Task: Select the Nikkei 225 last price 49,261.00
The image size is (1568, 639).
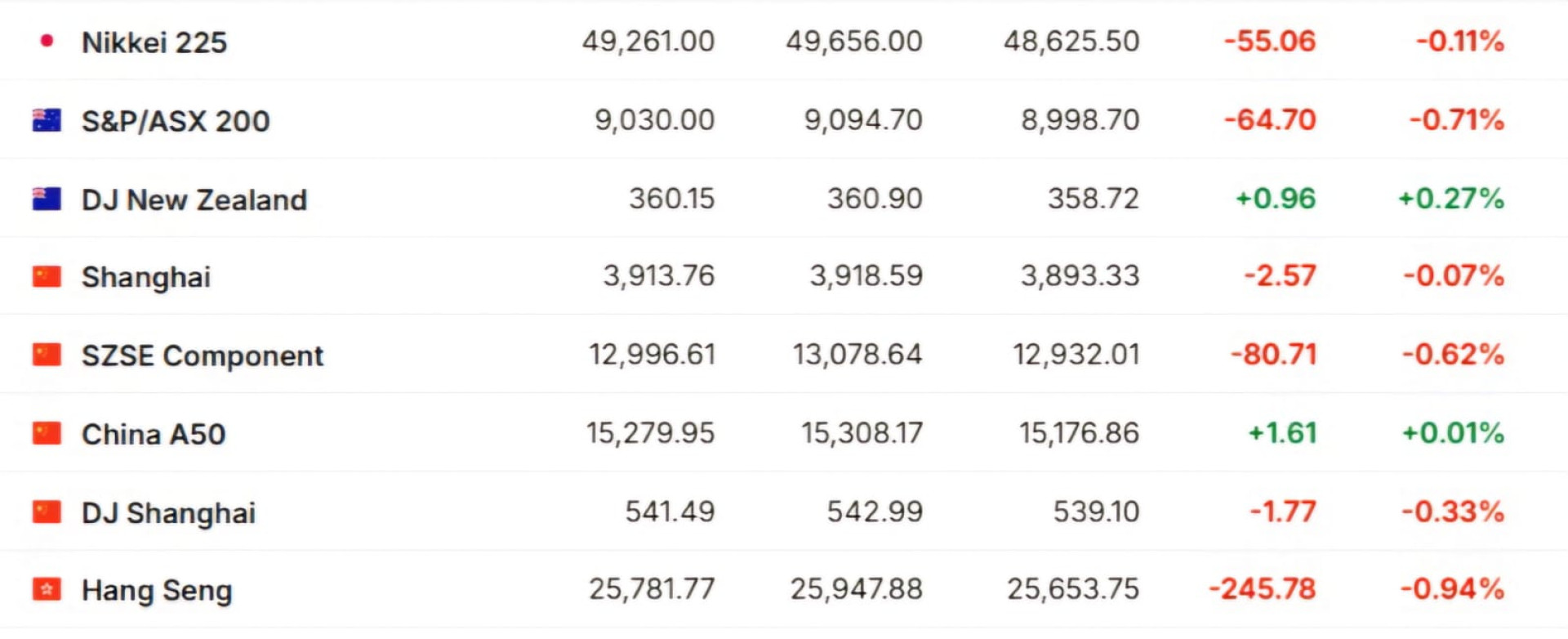Action: pos(648,42)
